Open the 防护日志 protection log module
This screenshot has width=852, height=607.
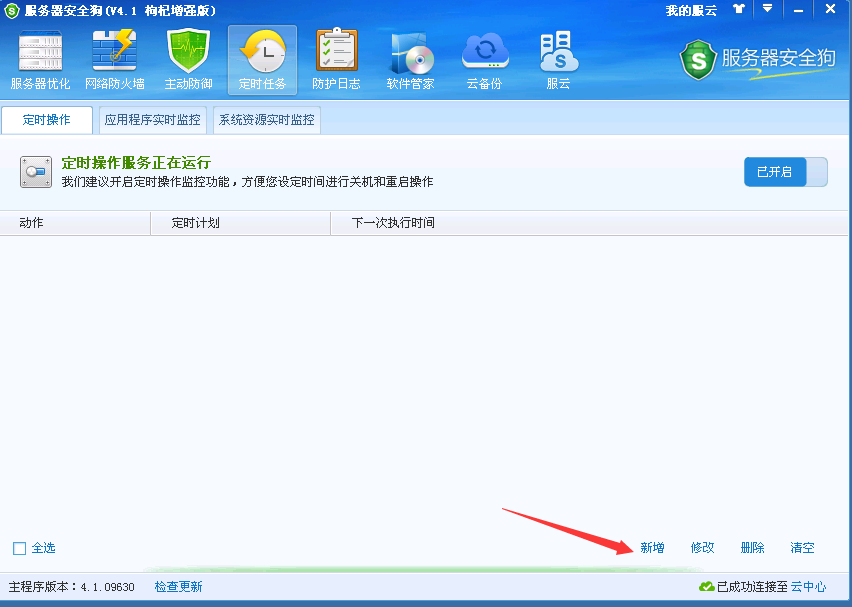tap(336, 60)
